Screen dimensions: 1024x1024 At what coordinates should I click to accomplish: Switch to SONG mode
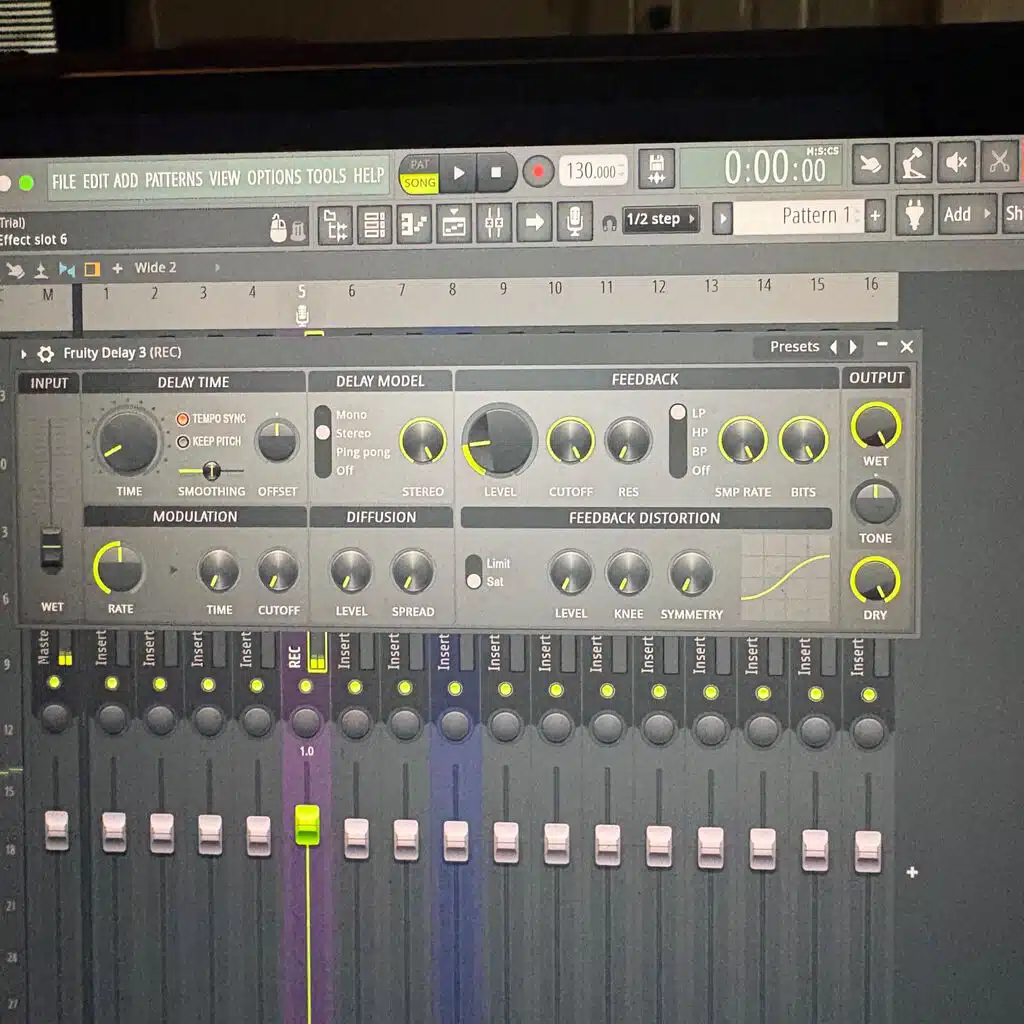pos(419,183)
